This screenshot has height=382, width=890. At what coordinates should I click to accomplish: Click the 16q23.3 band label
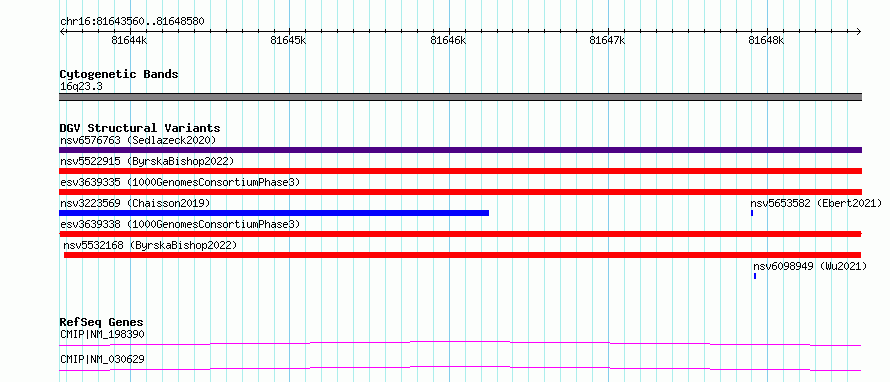coord(81,87)
